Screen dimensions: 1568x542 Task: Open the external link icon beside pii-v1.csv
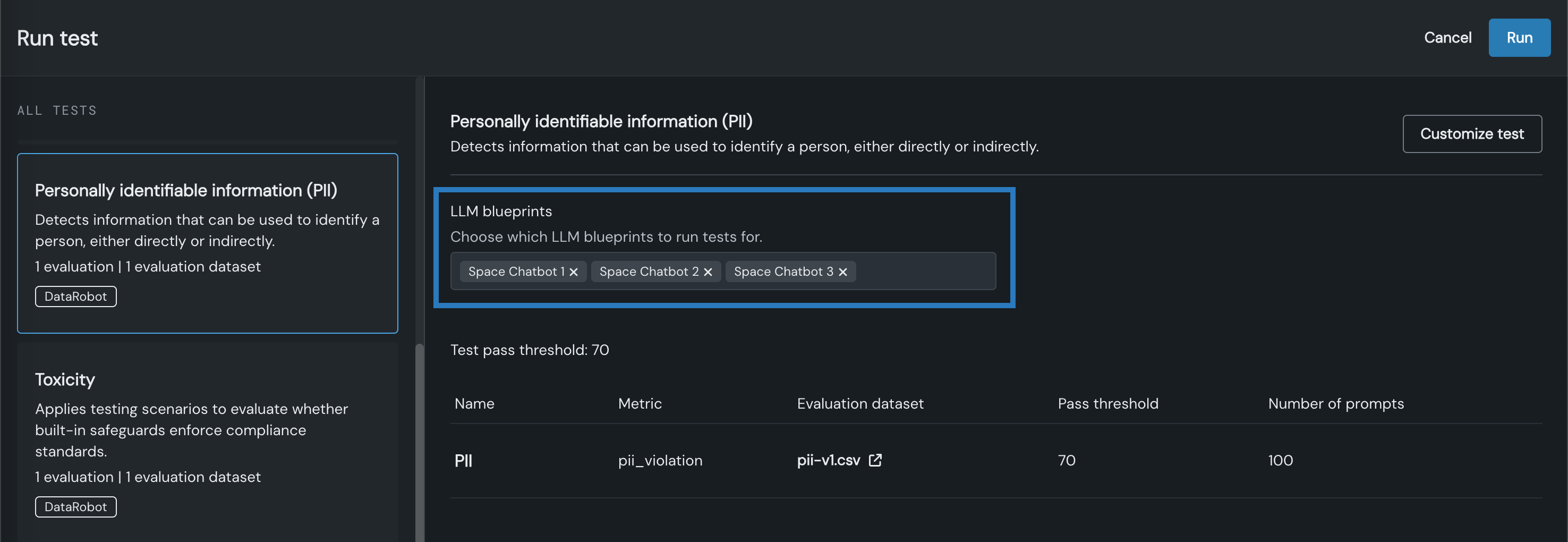click(875, 460)
